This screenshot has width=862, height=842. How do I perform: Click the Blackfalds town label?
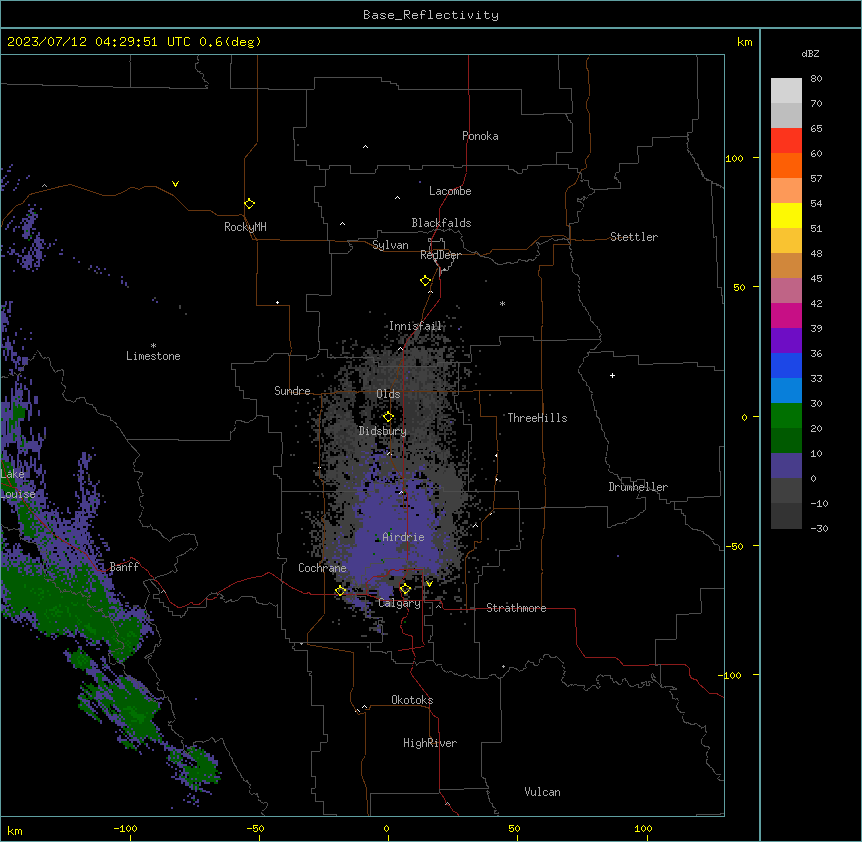click(x=441, y=223)
